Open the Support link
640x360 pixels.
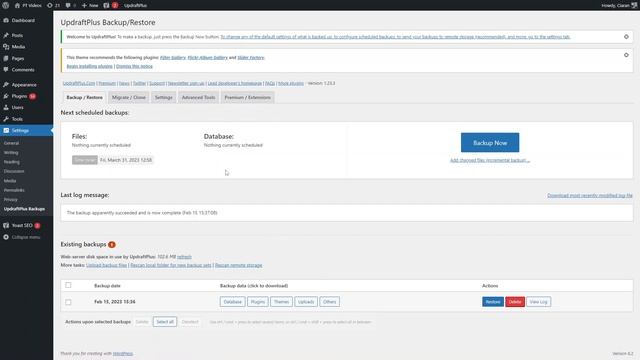coord(157,83)
